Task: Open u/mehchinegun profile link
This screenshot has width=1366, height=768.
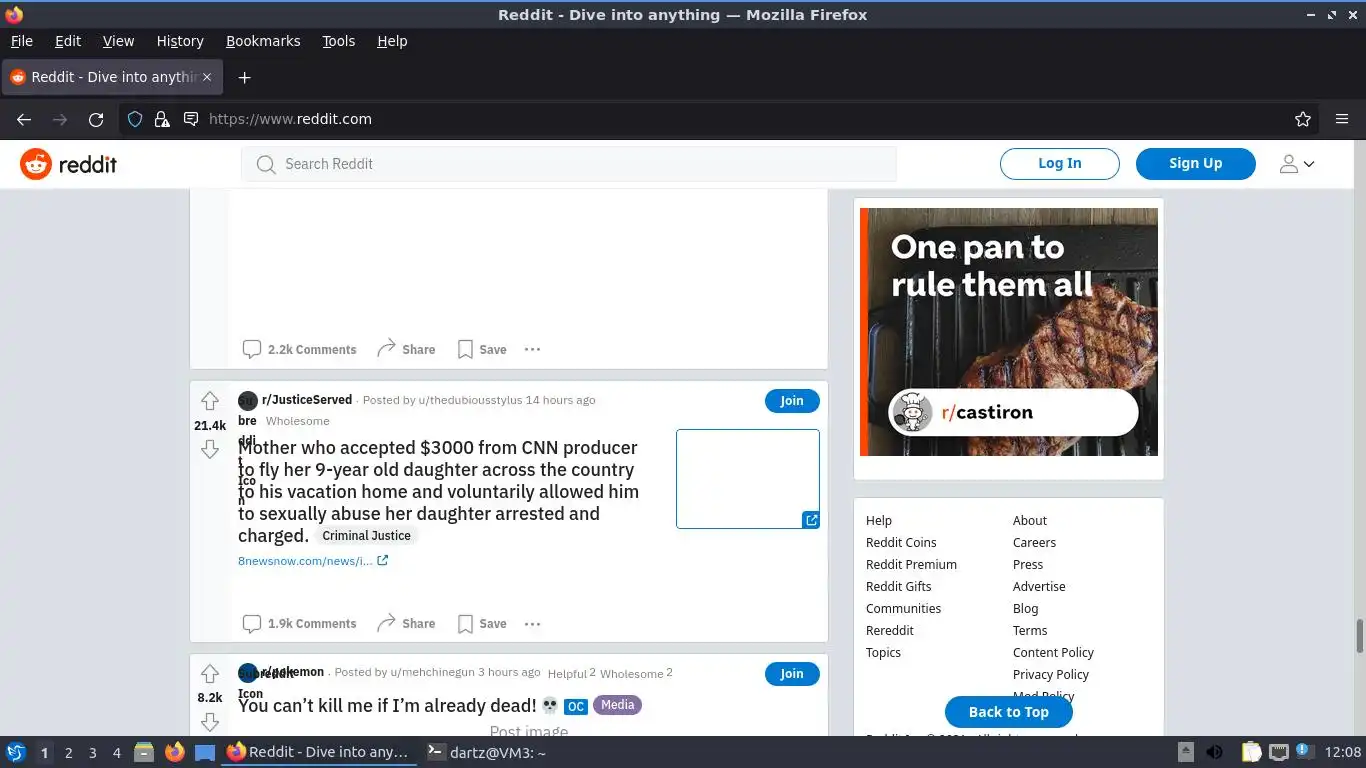Action: [432, 672]
